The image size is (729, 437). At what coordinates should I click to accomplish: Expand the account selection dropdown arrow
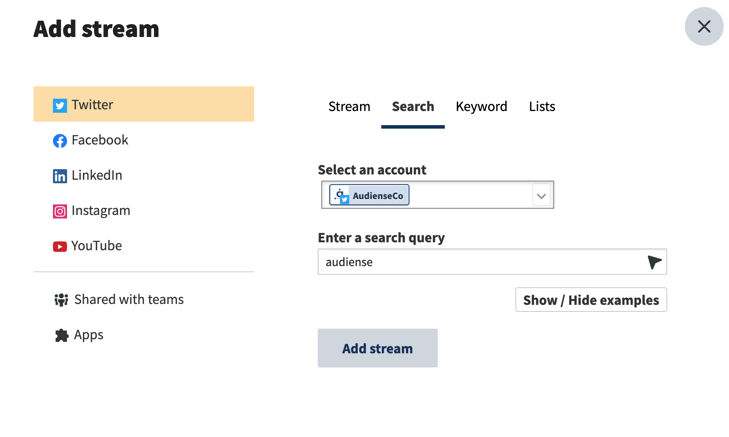coord(541,196)
